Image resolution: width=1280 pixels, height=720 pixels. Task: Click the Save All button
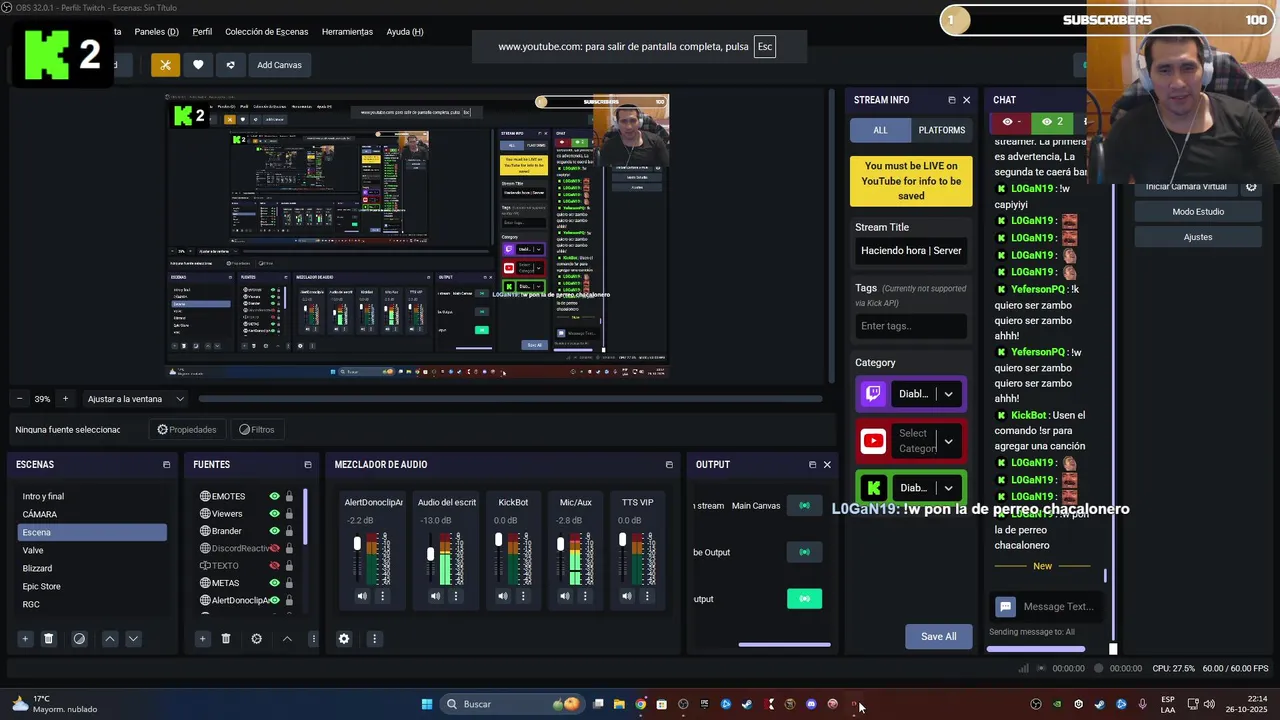[938, 637]
